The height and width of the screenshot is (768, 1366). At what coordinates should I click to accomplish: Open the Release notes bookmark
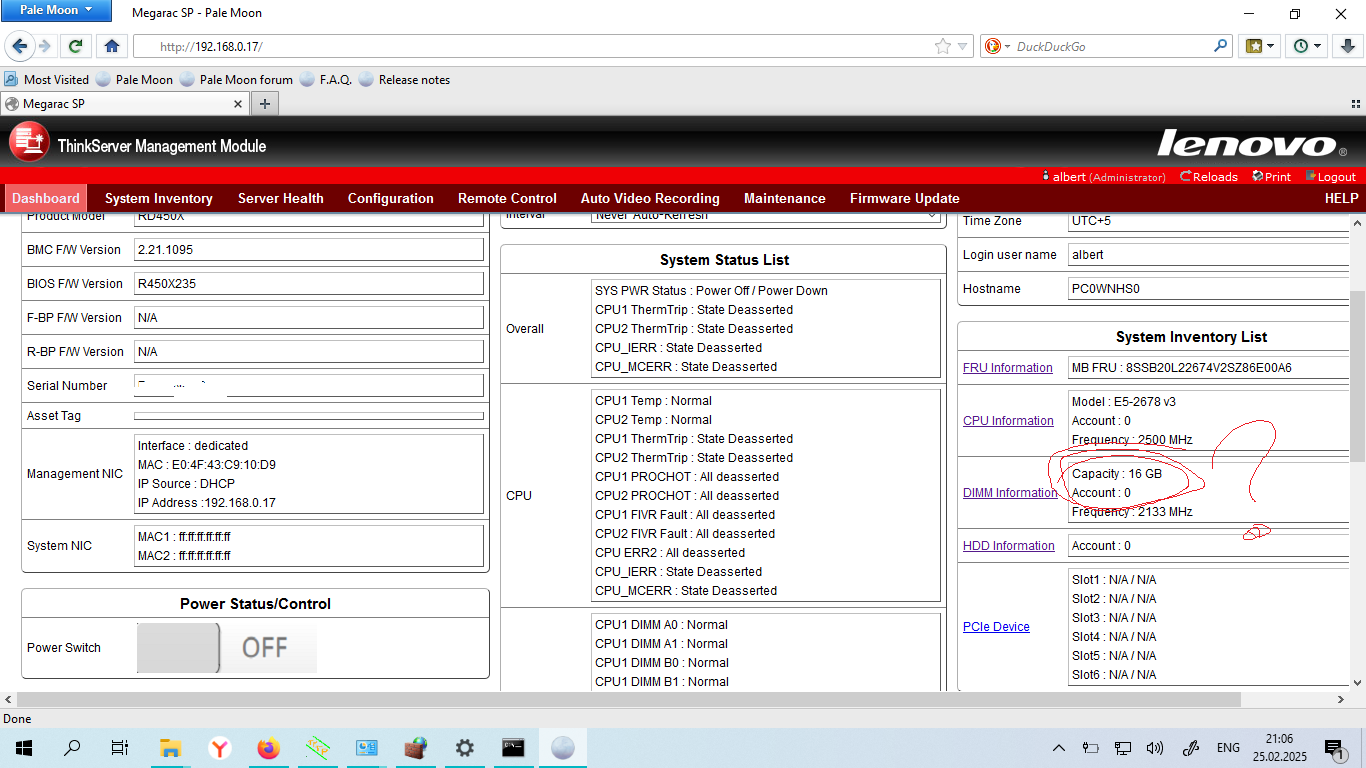coord(404,80)
